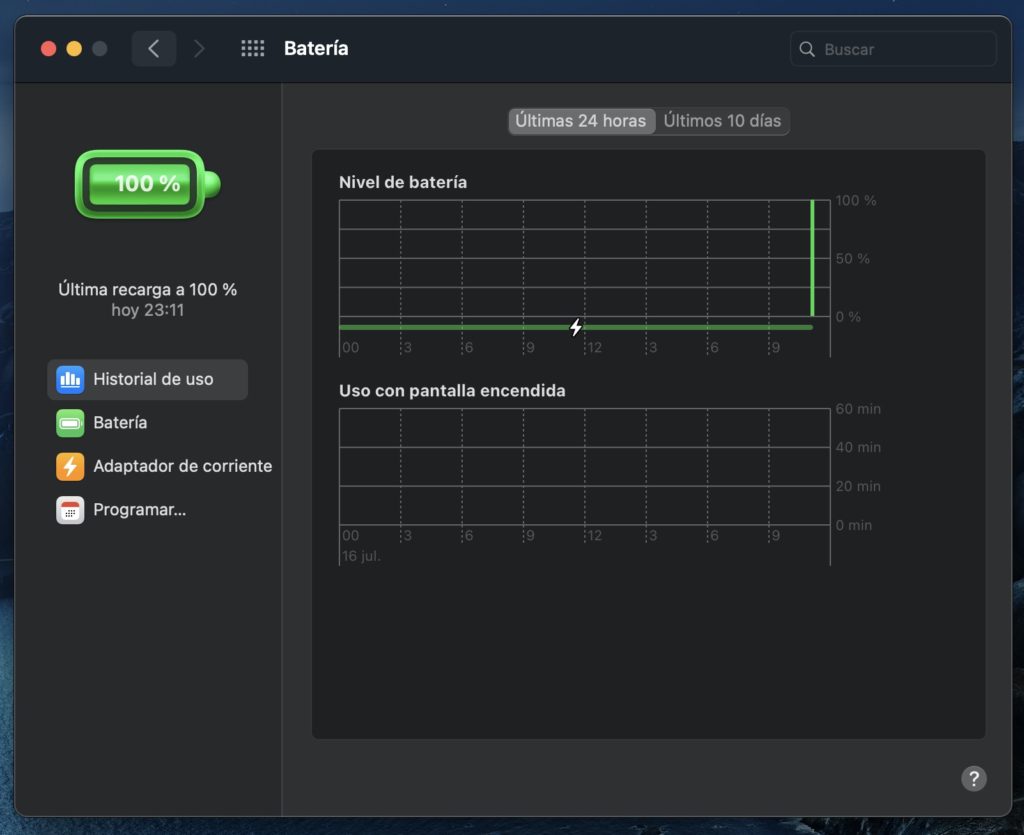Image resolution: width=1024 pixels, height=835 pixels.
Task: Minimize the window with the yellow button
Action: click(74, 48)
